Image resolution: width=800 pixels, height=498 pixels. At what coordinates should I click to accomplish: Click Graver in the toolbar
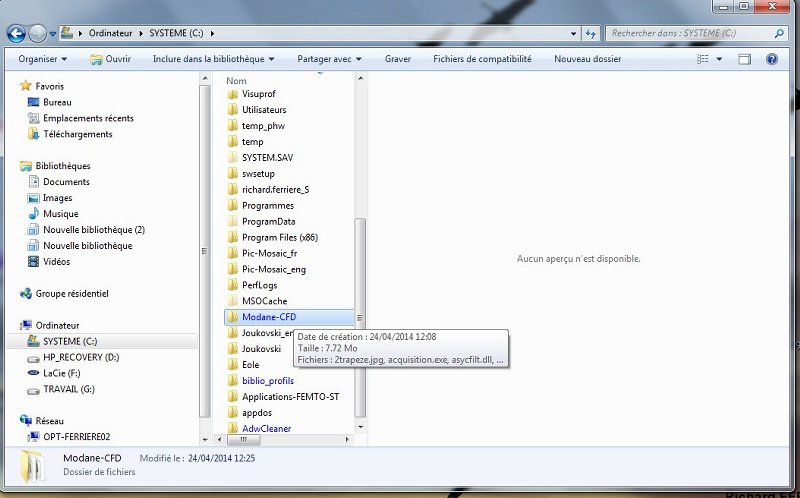tap(398, 59)
